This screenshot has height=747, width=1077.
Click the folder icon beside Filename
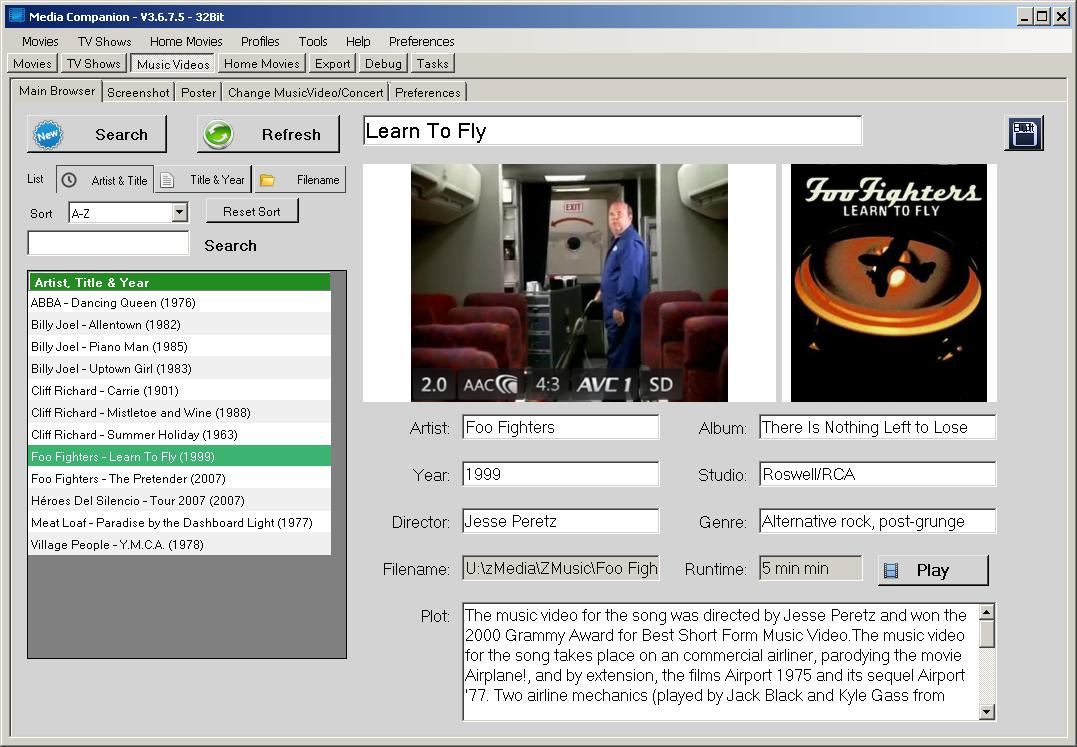pos(267,180)
